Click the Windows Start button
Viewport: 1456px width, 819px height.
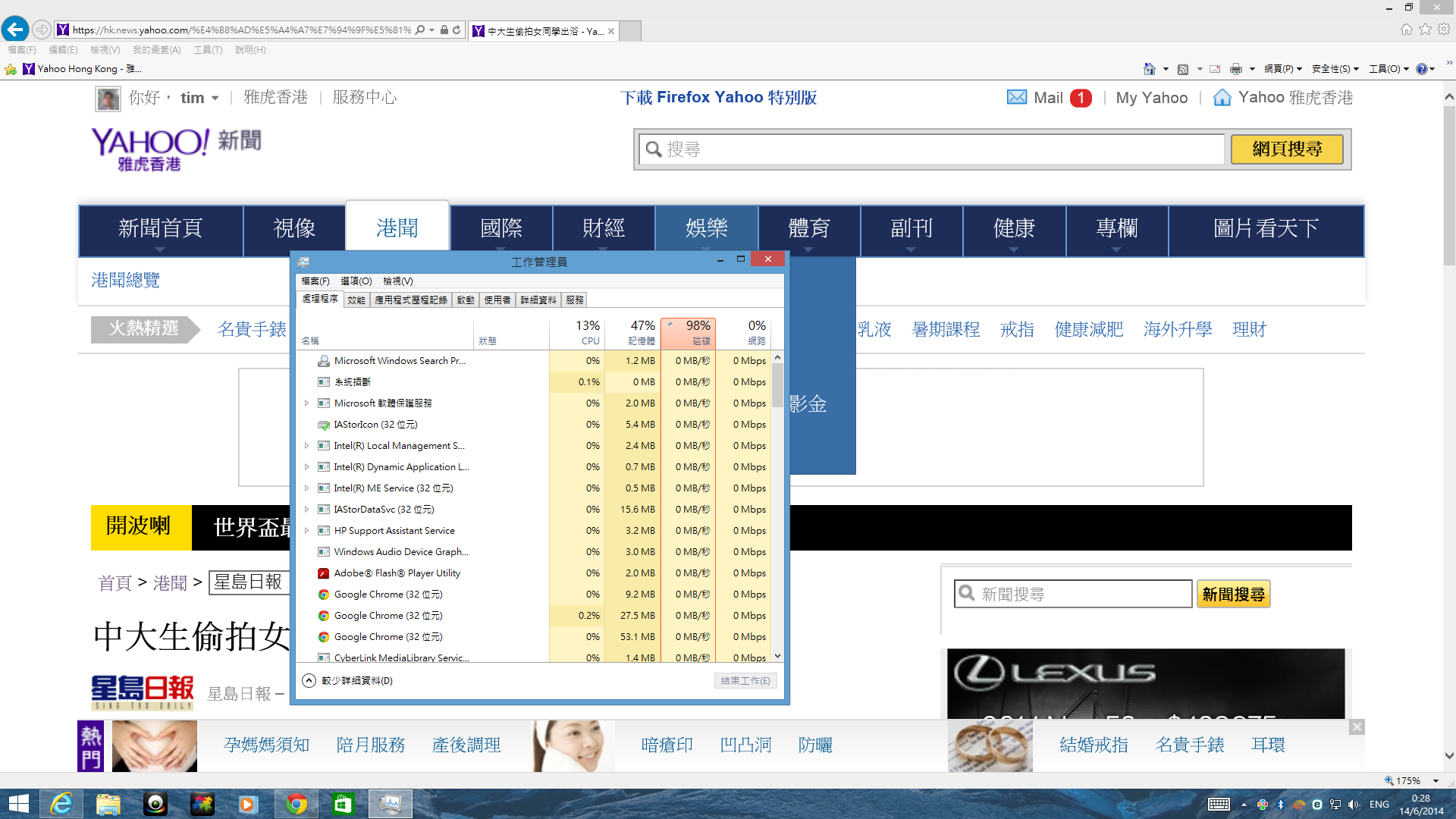click(18, 804)
